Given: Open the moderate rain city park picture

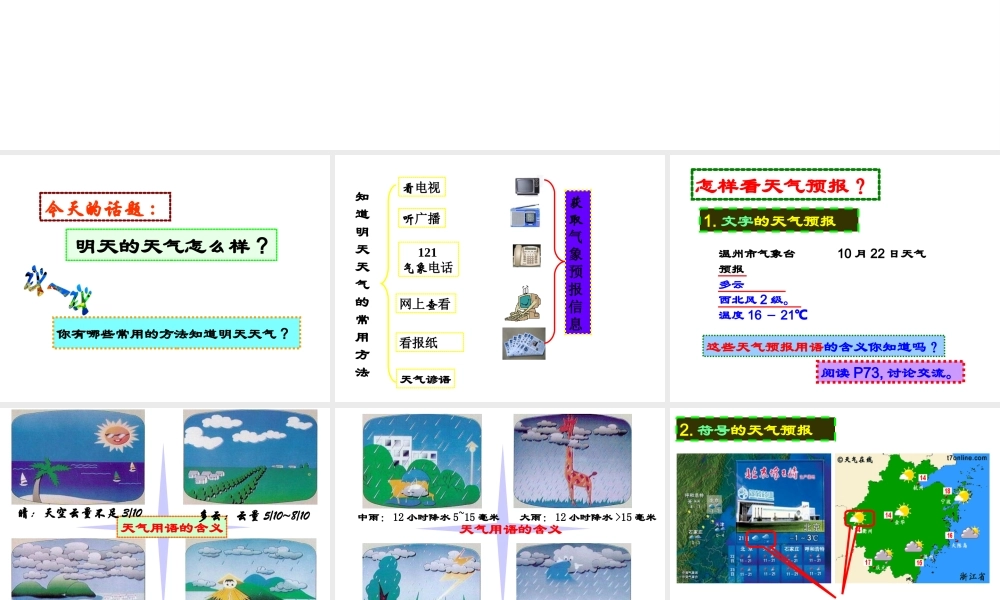Looking at the screenshot, I should tap(422, 461).
